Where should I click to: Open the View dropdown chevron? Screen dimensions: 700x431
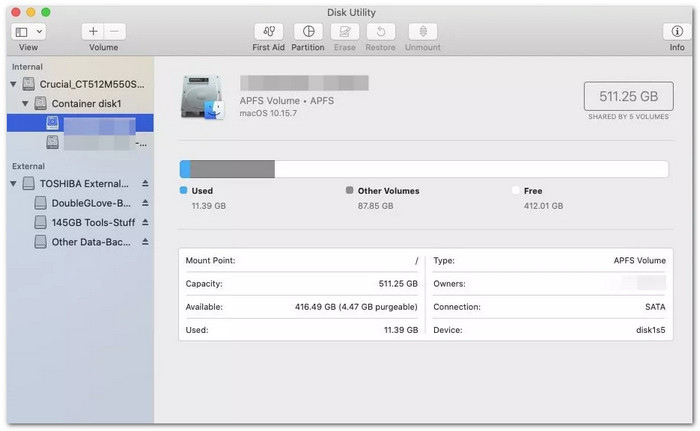[x=39, y=32]
